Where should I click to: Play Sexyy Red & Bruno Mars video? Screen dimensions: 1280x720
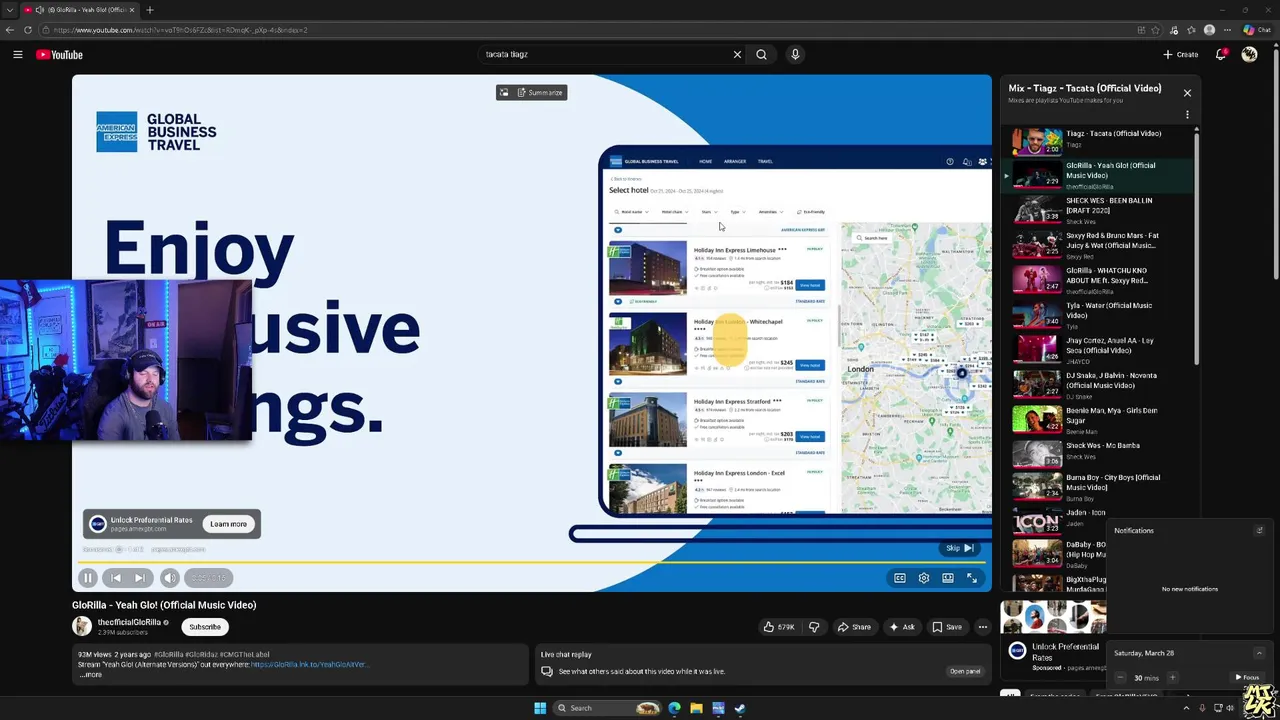pyautogui.click(x=1098, y=245)
